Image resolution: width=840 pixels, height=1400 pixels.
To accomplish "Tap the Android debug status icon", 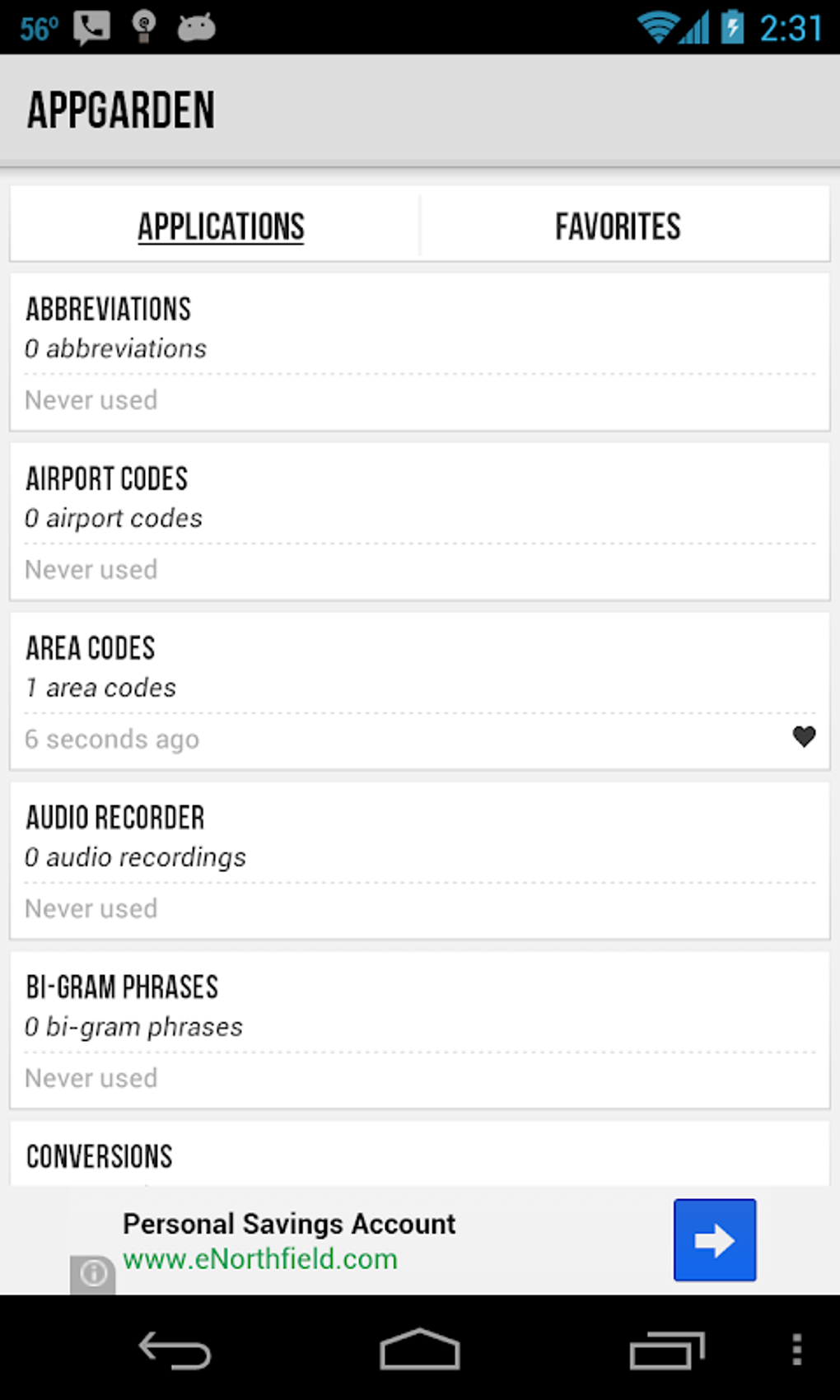I will (196, 27).
